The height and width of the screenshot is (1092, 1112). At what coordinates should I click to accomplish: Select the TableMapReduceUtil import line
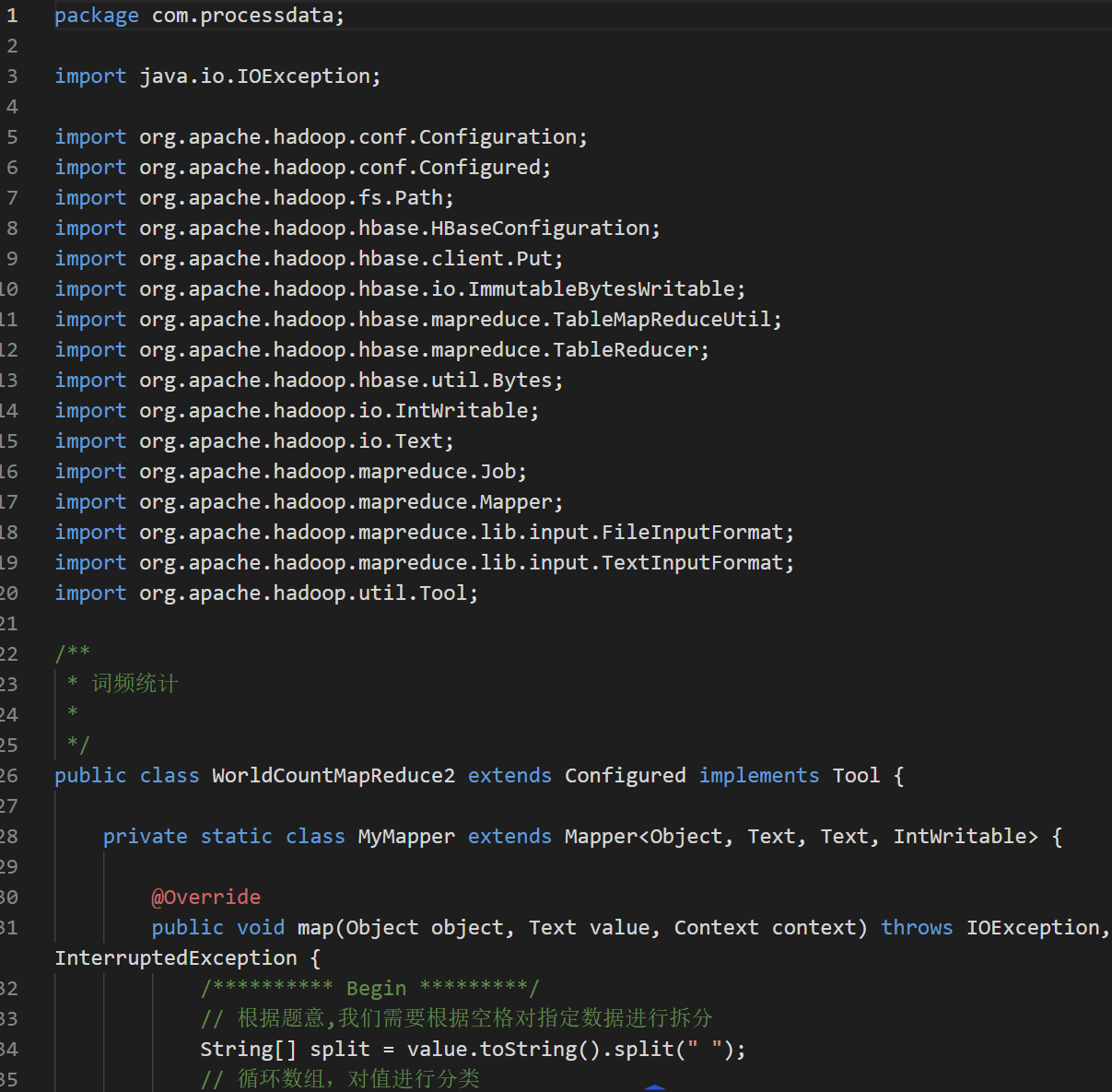[x=418, y=320]
